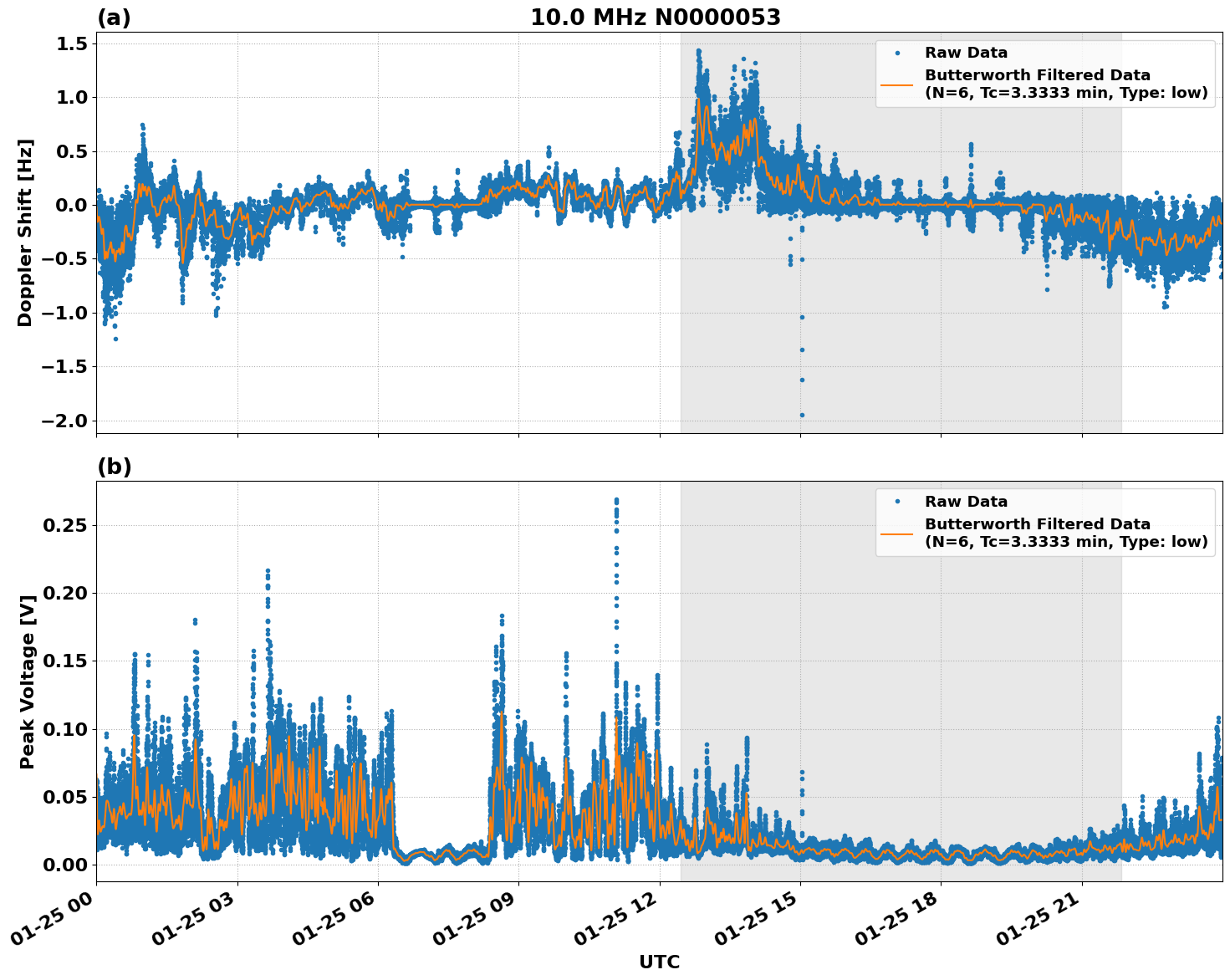
Task: Click the '0.0' tick label on the Doppler Shift axis
Action: [72, 205]
